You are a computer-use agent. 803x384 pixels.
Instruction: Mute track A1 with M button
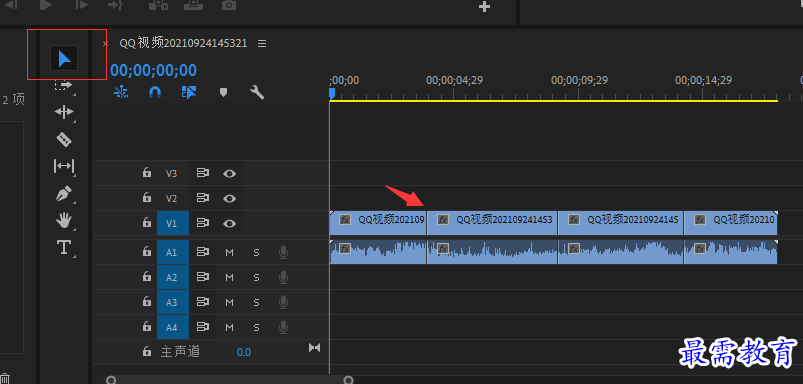pos(229,252)
